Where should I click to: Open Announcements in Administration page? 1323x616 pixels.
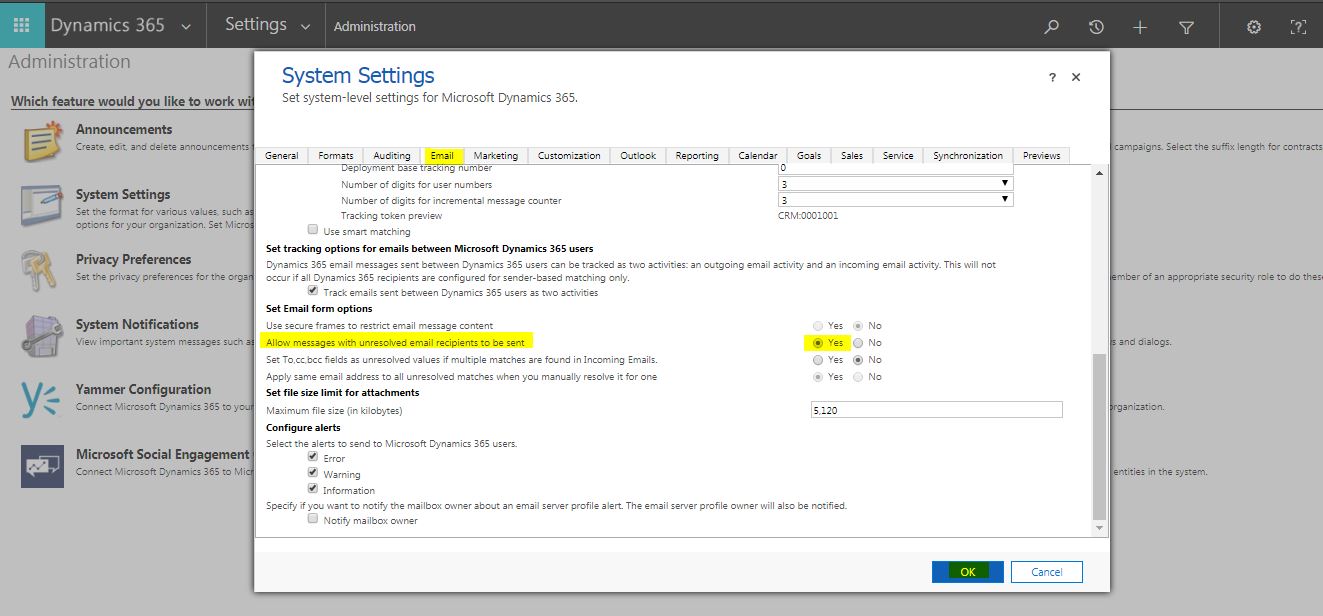(124, 129)
